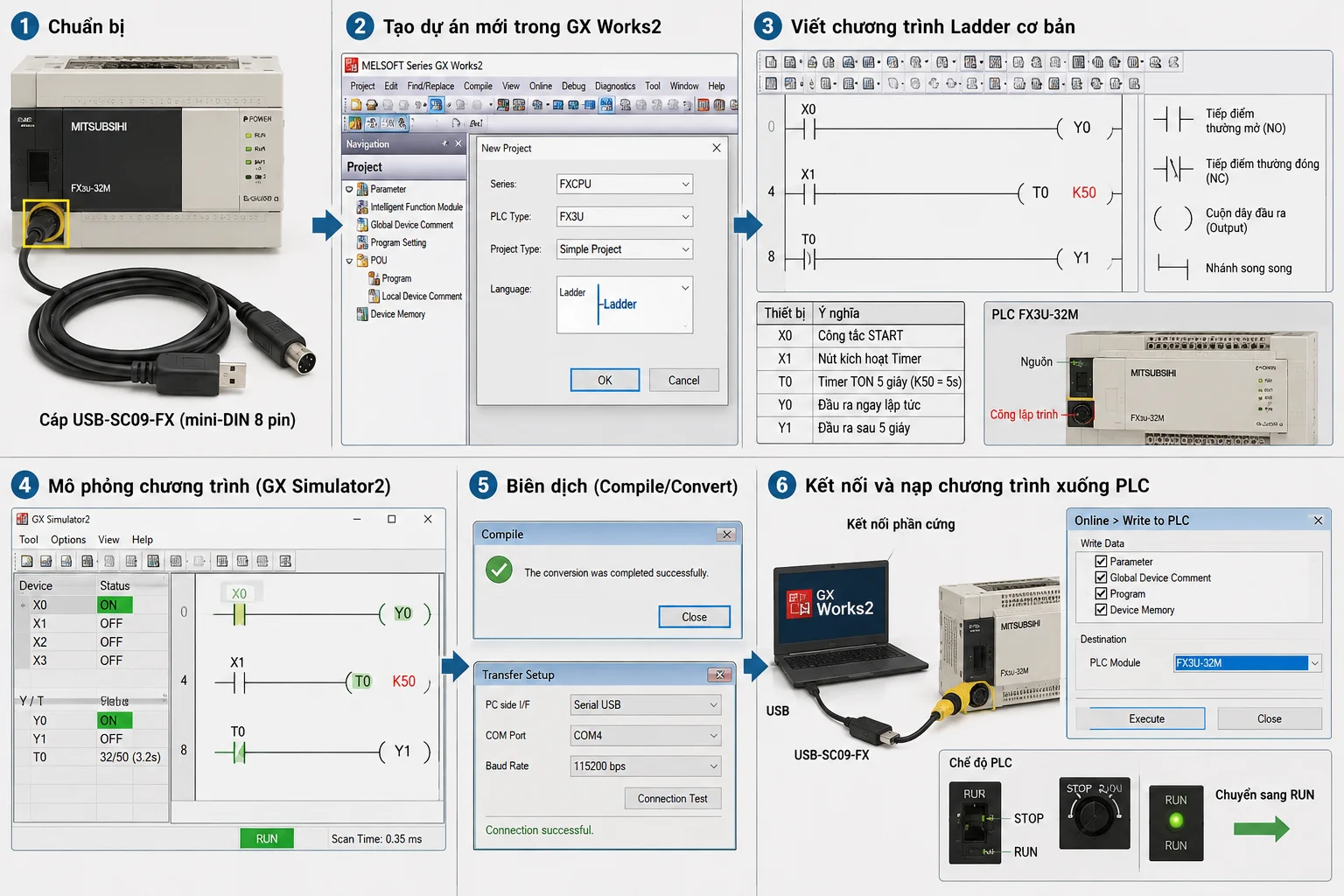This screenshot has width=1344, height=896.
Task: Click the Open project icon in GX Works2 toolbar
Action: (371, 105)
